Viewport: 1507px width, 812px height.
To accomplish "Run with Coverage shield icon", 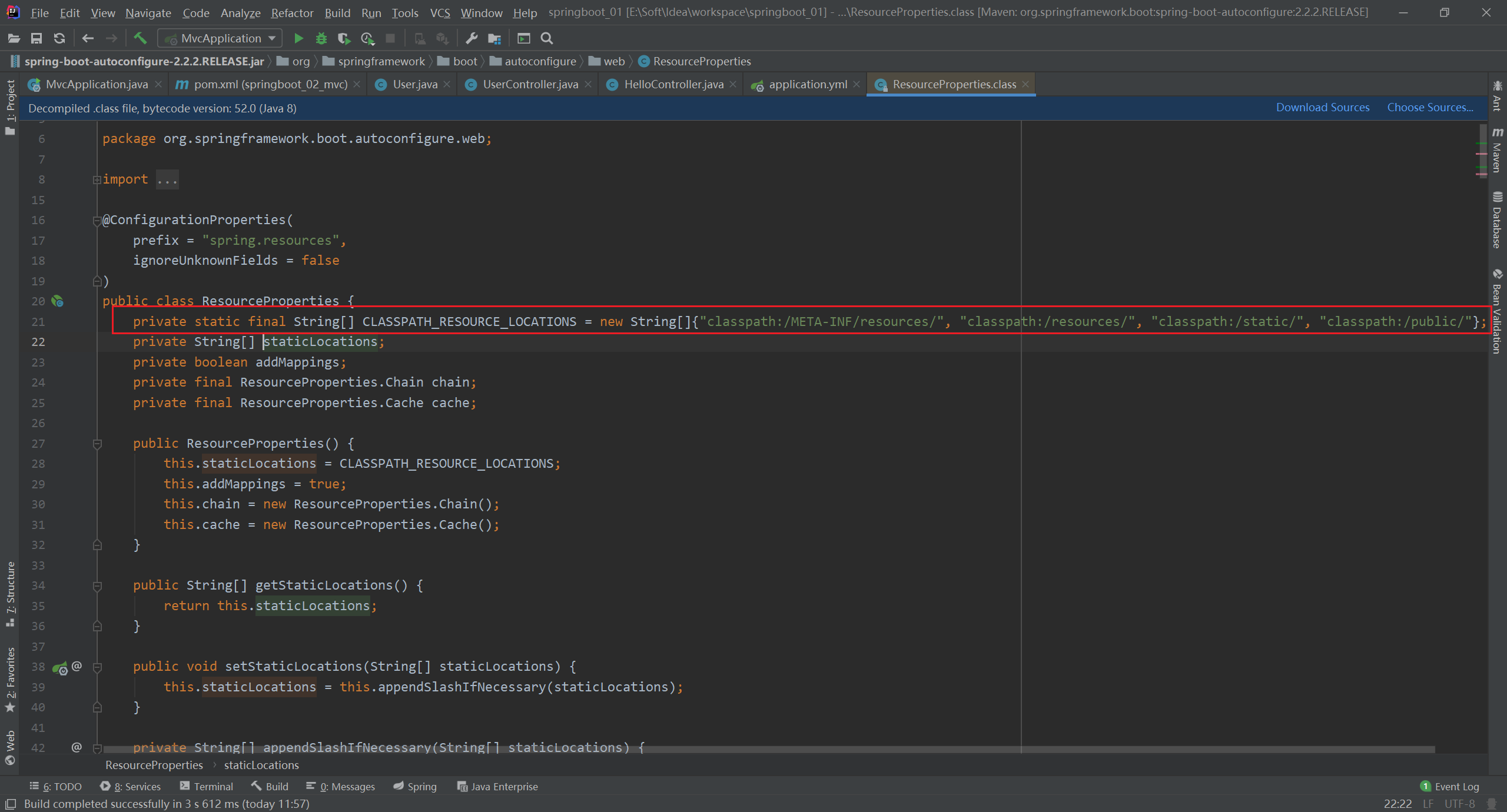I will (x=344, y=38).
